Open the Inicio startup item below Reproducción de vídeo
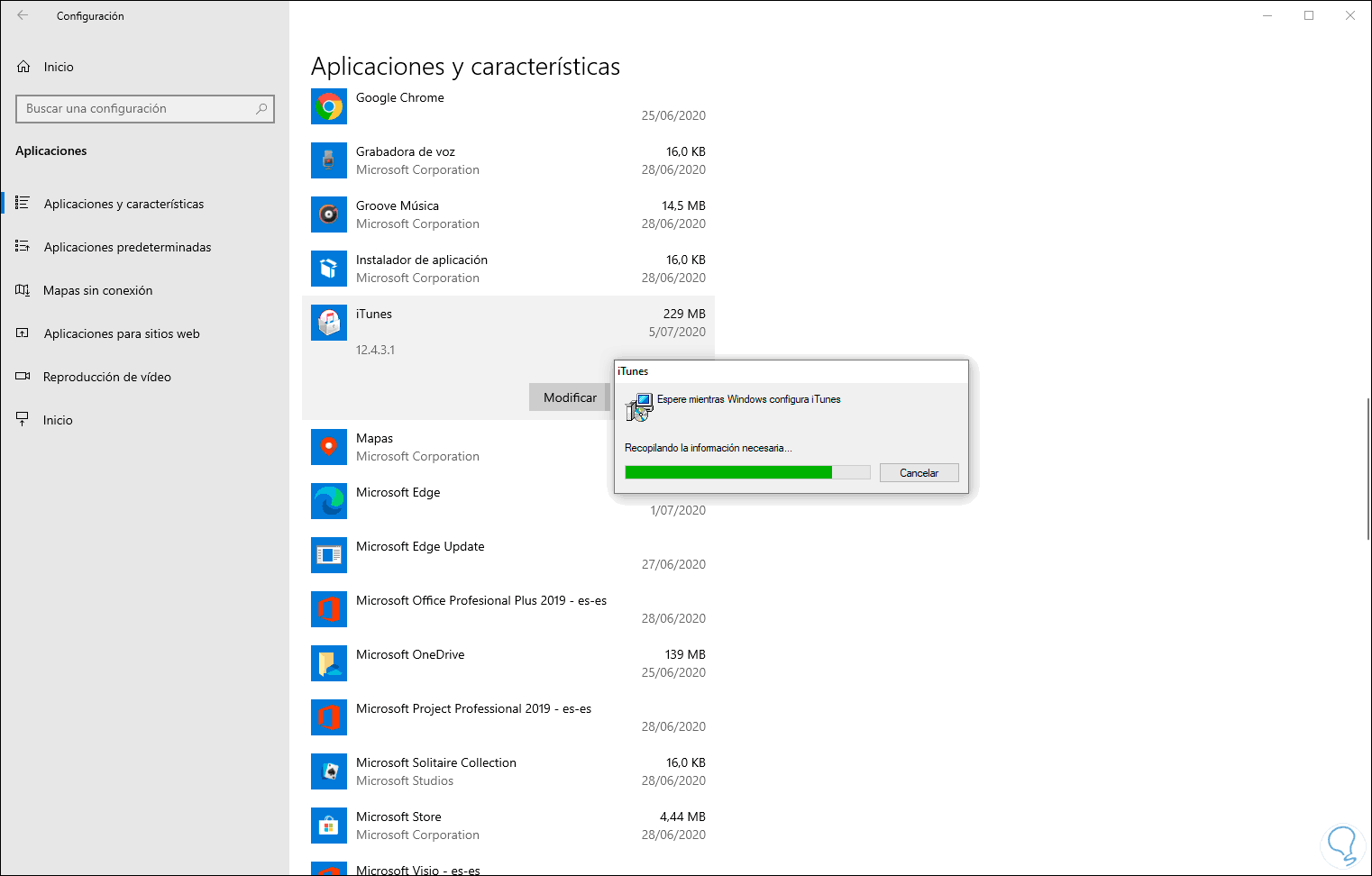 pos(144,420)
